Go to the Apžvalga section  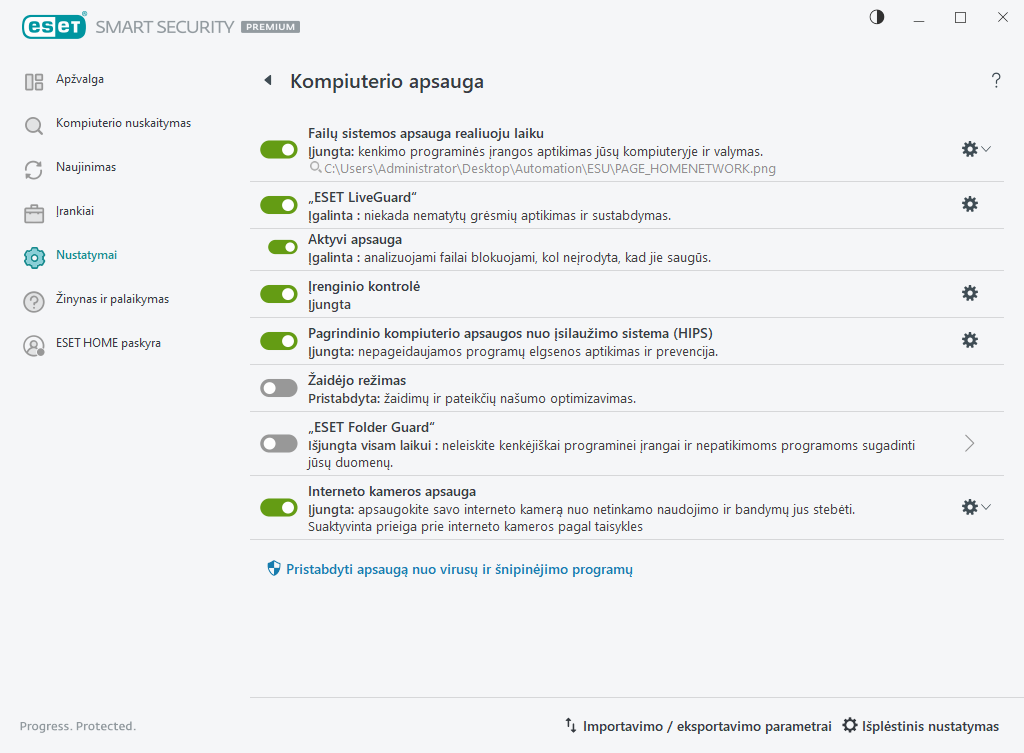point(79,80)
